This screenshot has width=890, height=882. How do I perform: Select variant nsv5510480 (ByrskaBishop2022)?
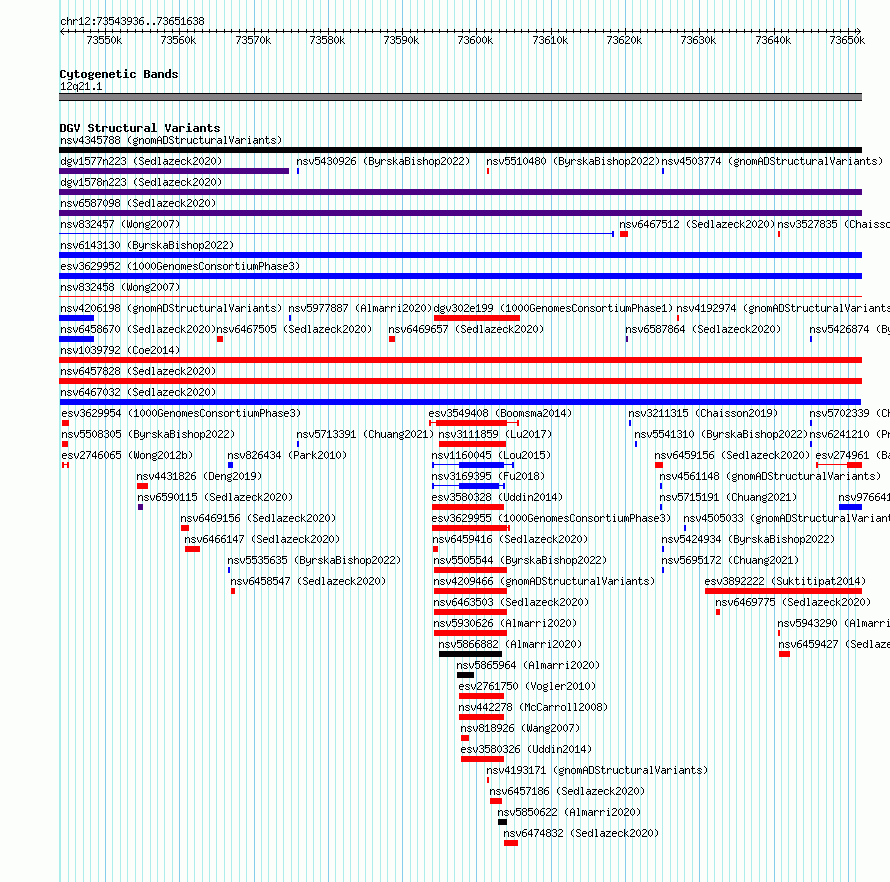[x=573, y=161]
